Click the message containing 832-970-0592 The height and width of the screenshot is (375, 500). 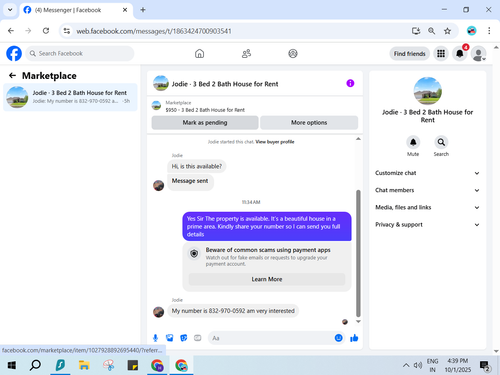233,311
